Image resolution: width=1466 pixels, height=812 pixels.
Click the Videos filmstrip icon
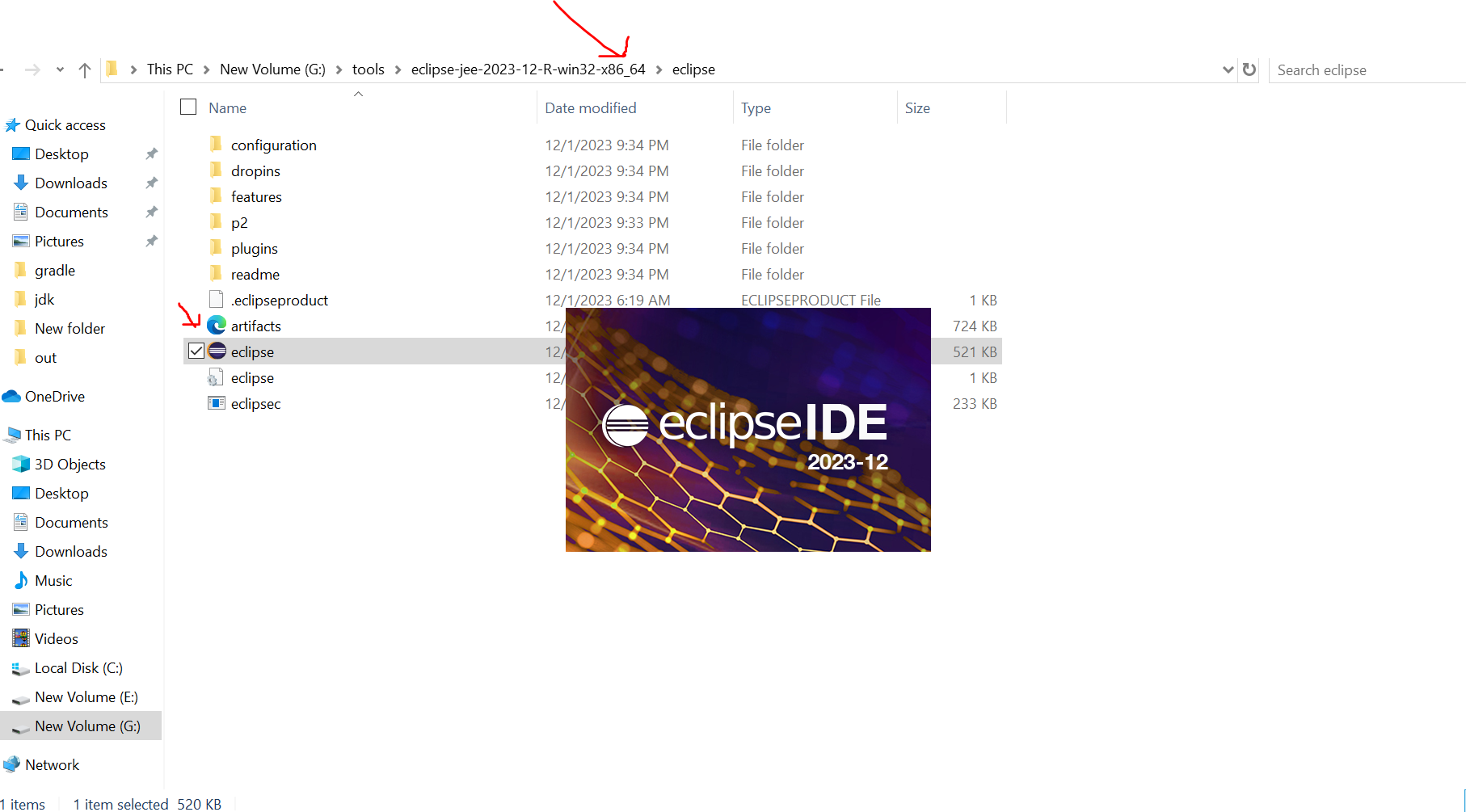[21, 639]
